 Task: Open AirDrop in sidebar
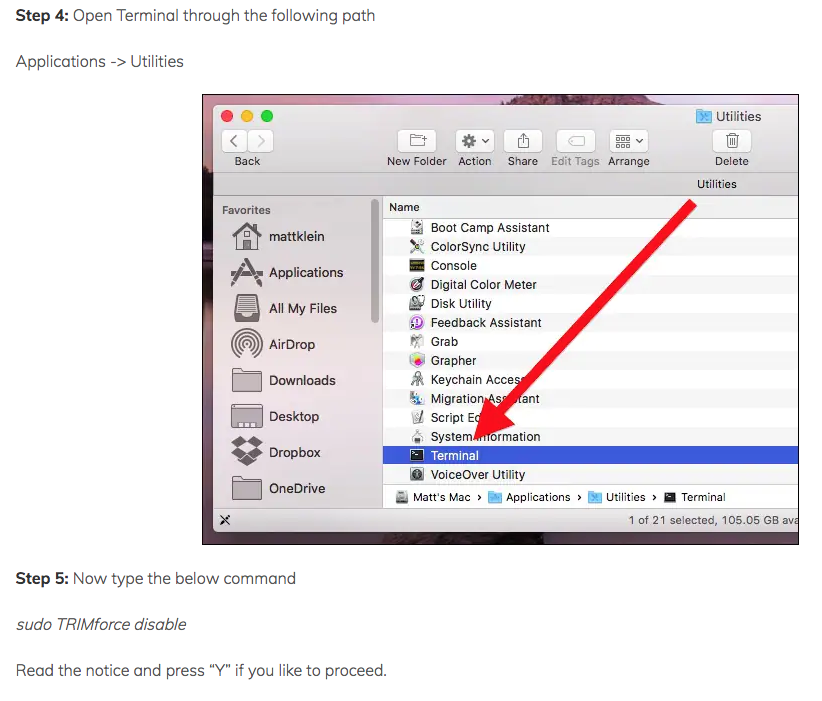pos(274,344)
